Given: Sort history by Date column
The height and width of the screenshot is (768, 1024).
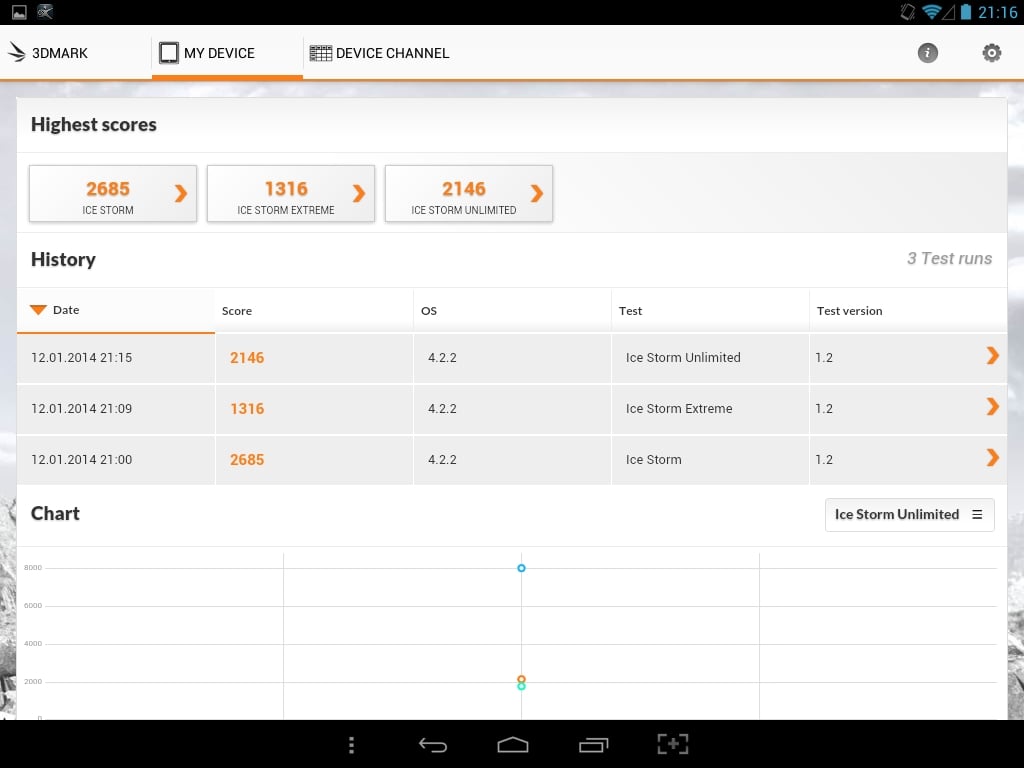Looking at the screenshot, I should (116, 310).
